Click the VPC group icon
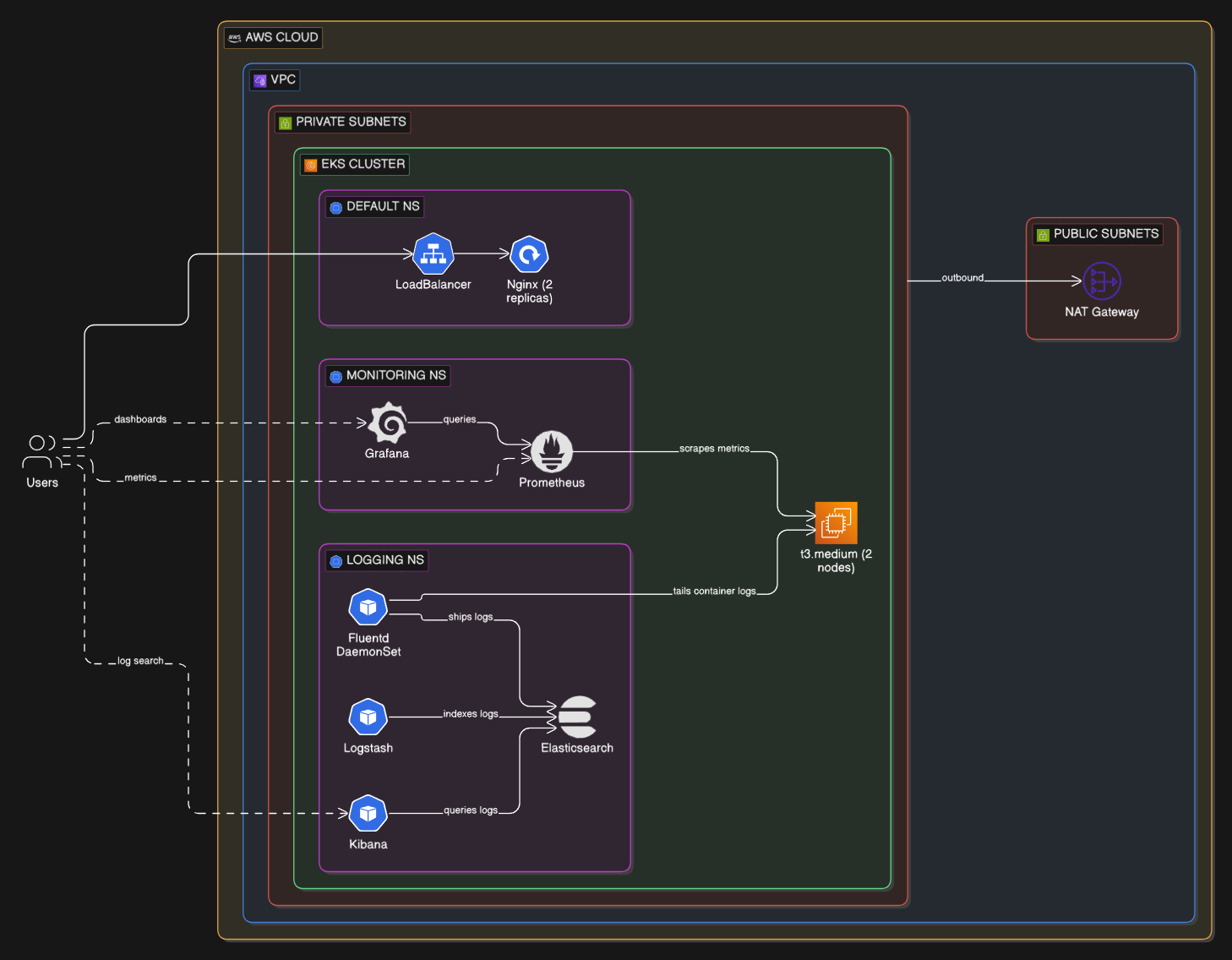Viewport: 1232px width, 960px height. [x=260, y=80]
